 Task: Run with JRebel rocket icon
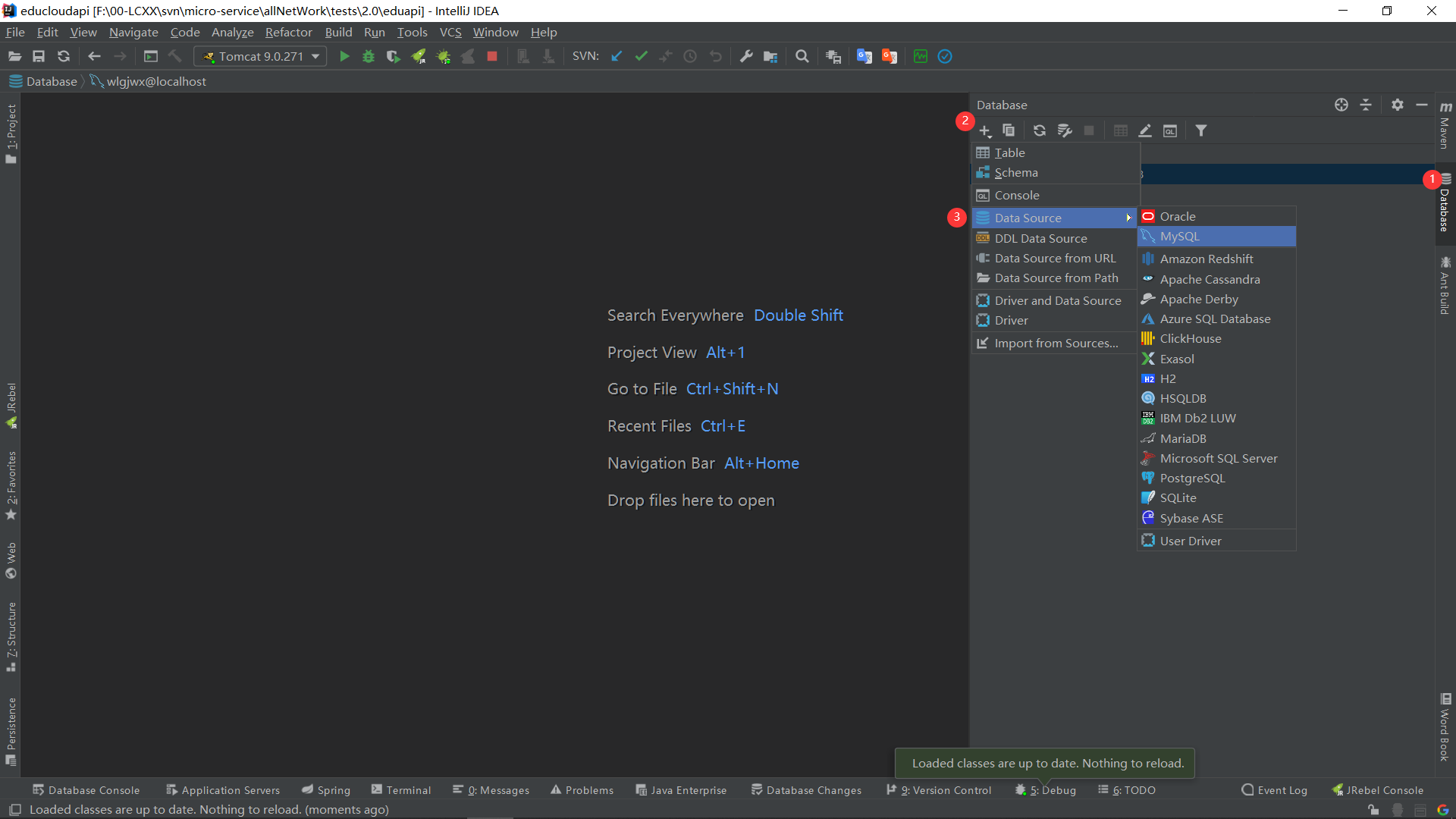(x=418, y=56)
